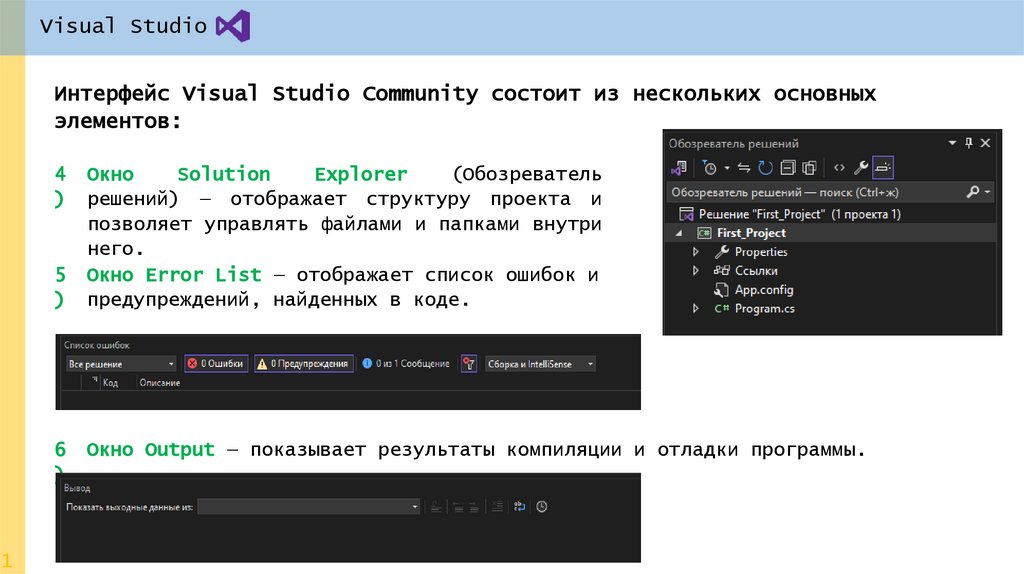Screen dimensions: 1024x574
Task: Click the go to next message icon in Output
Action: pos(474,507)
